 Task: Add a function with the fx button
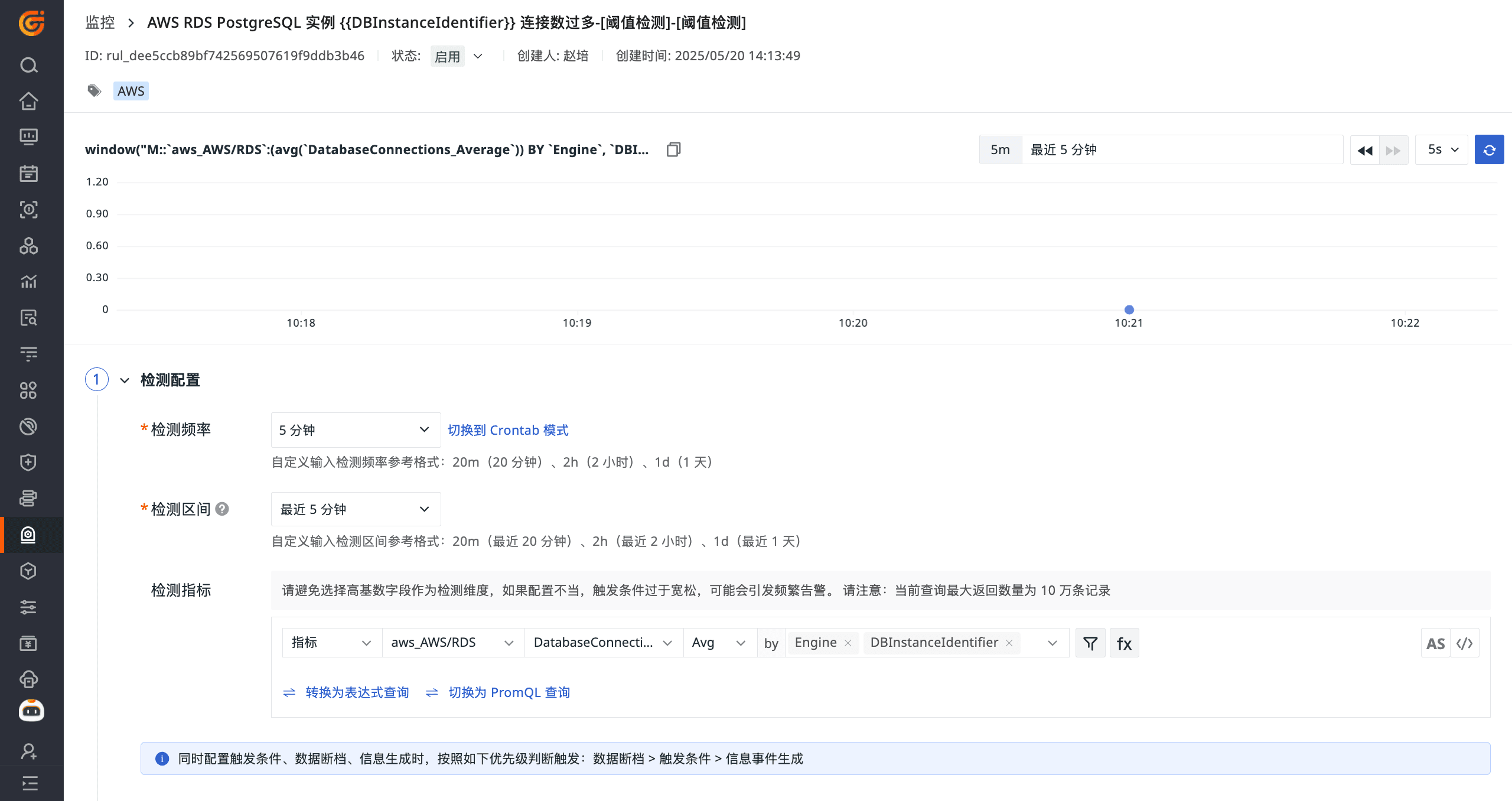(x=1125, y=643)
